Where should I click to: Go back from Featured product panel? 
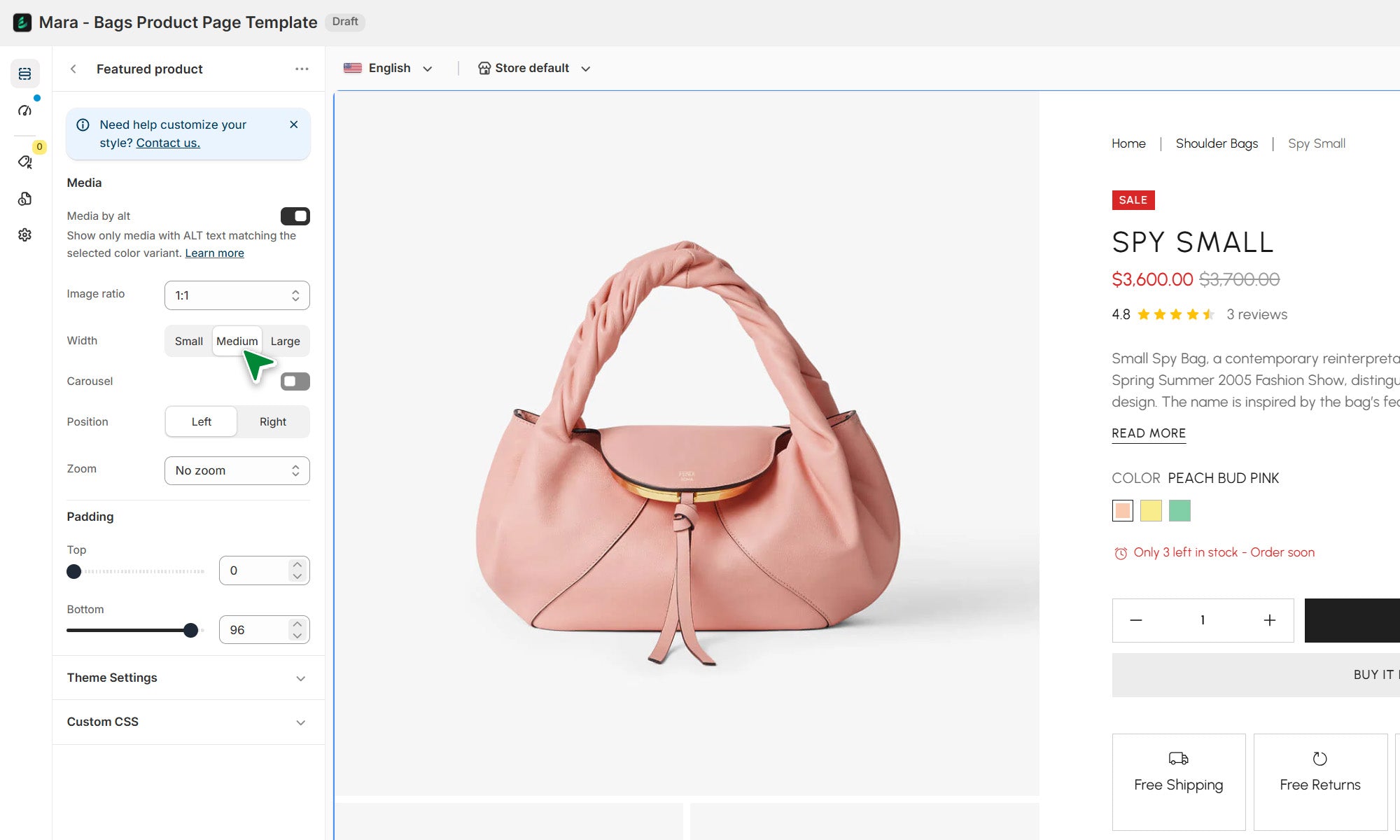(x=73, y=69)
